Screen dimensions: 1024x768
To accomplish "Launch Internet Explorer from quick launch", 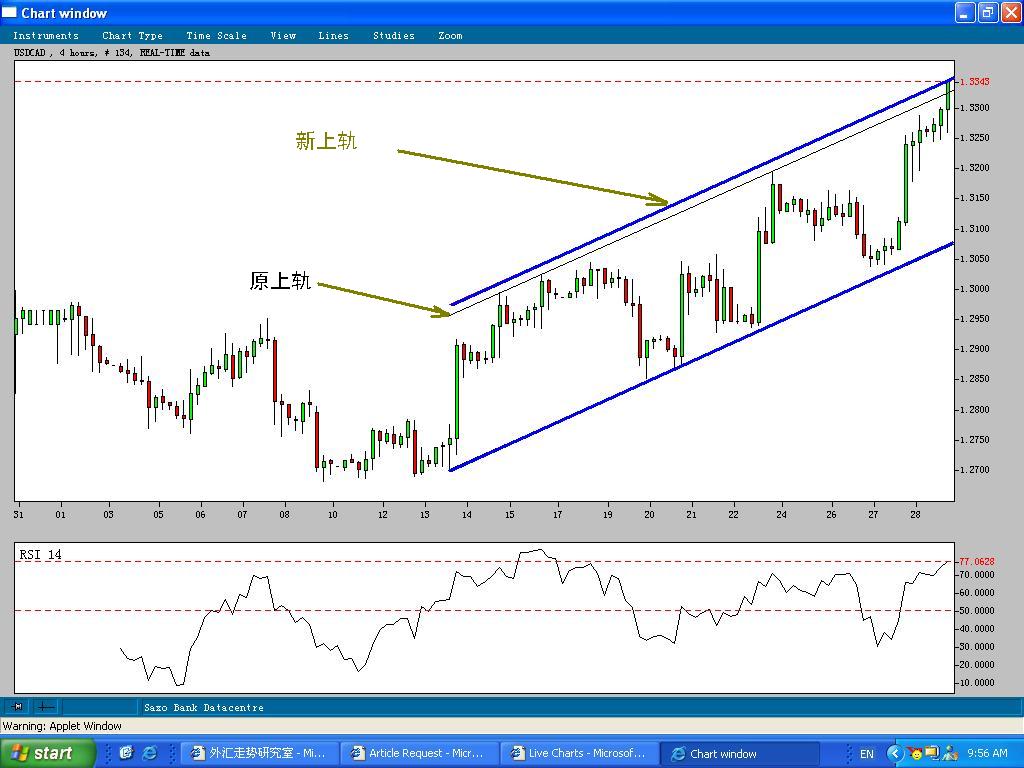I will (150, 753).
